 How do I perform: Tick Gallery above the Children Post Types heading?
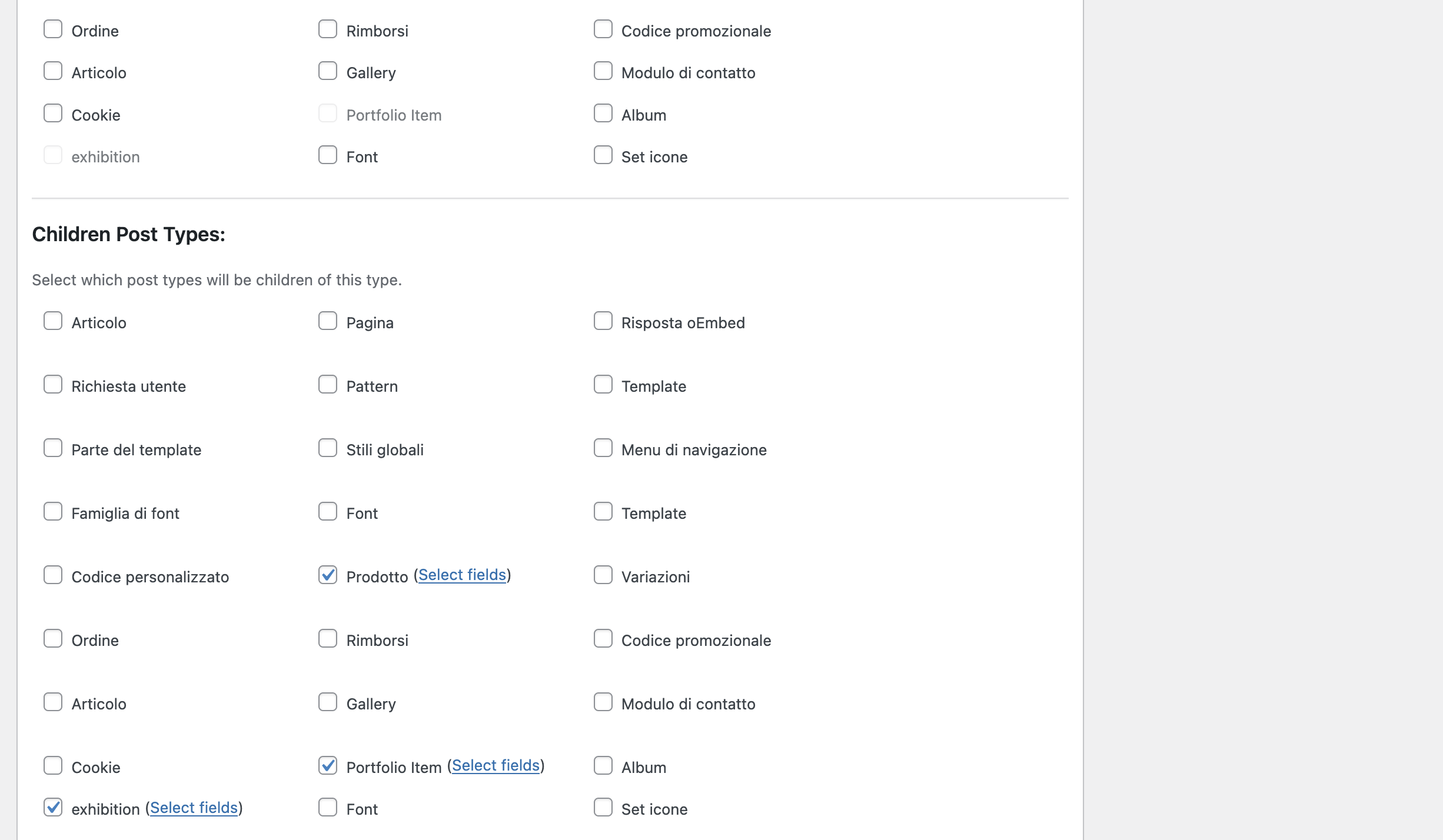point(328,71)
